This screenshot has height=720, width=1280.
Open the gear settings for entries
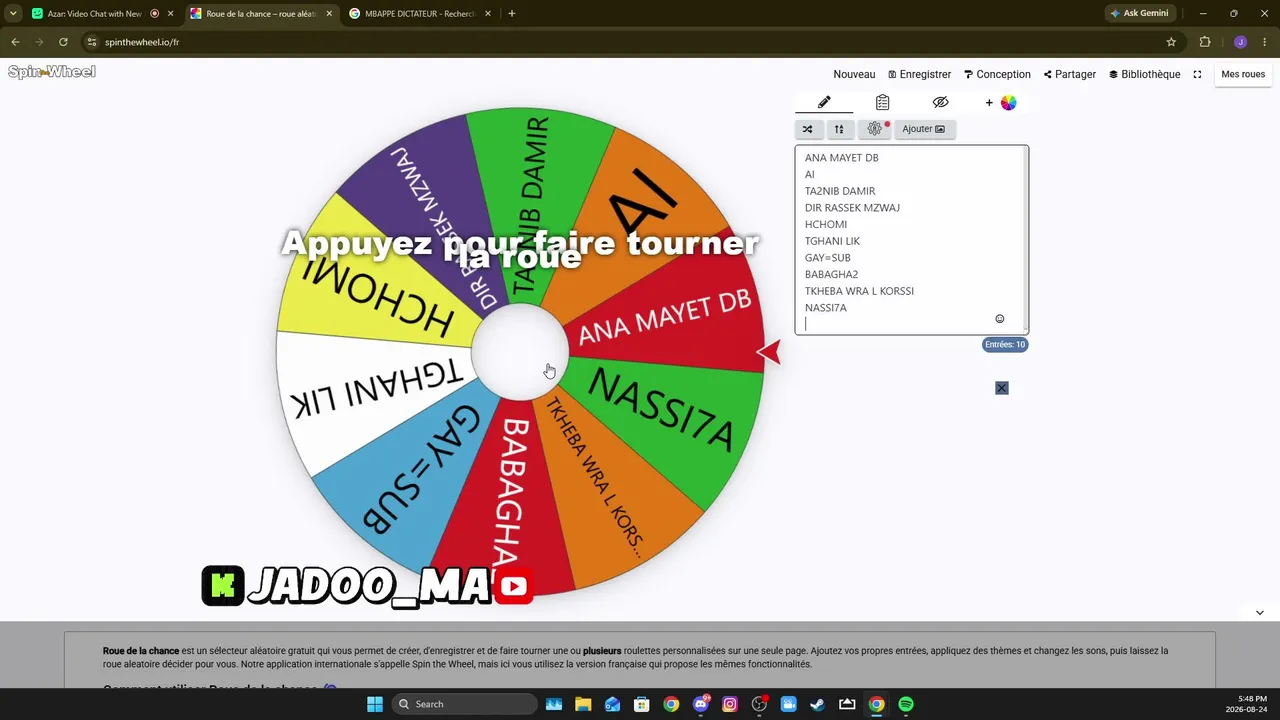[875, 129]
